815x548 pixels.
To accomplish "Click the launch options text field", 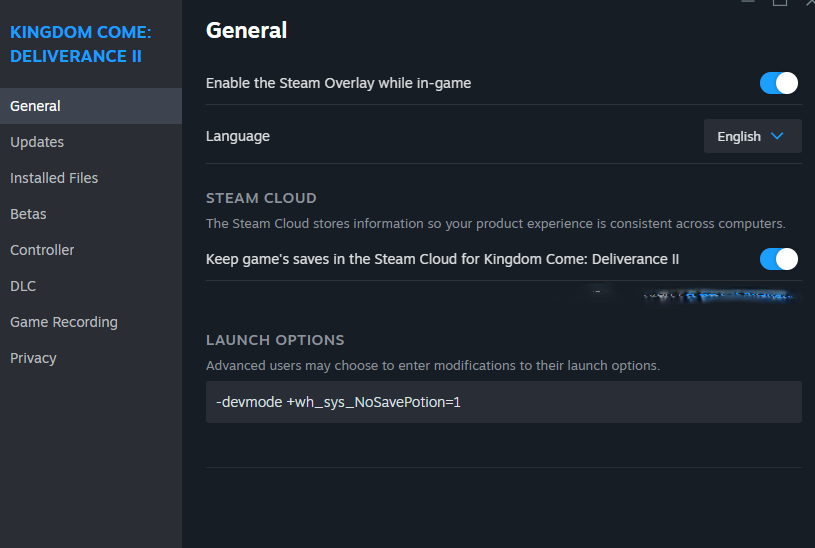I will (x=503, y=402).
